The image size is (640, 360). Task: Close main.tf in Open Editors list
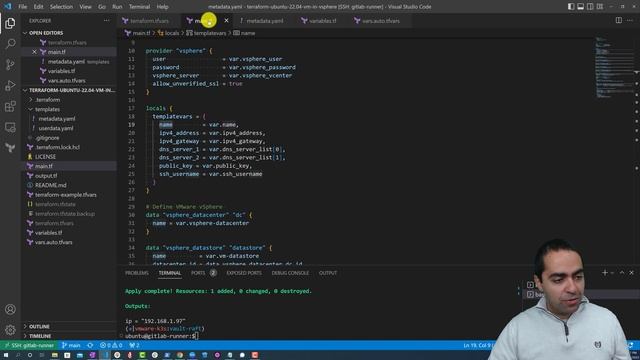[x=34, y=52]
